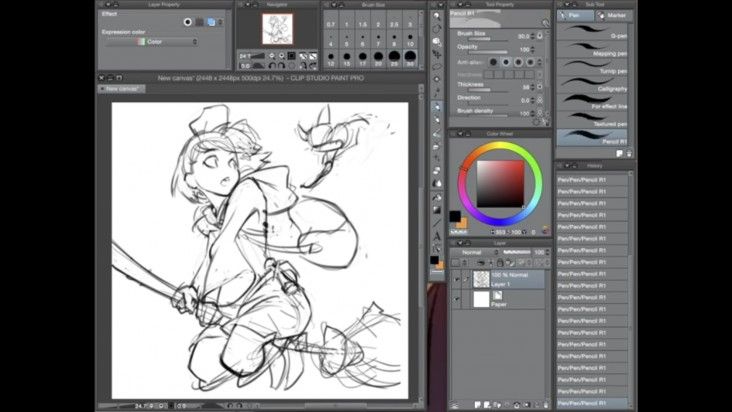
Task: Adjust the Brush Size value stepper
Action: 533,36
